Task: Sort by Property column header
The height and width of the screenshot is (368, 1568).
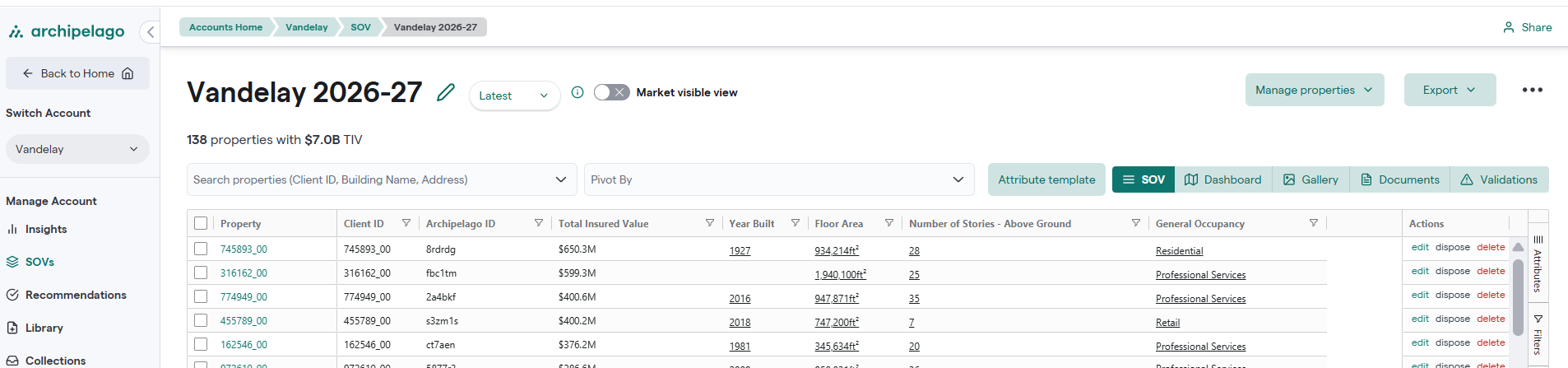Action: pyautogui.click(x=240, y=223)
